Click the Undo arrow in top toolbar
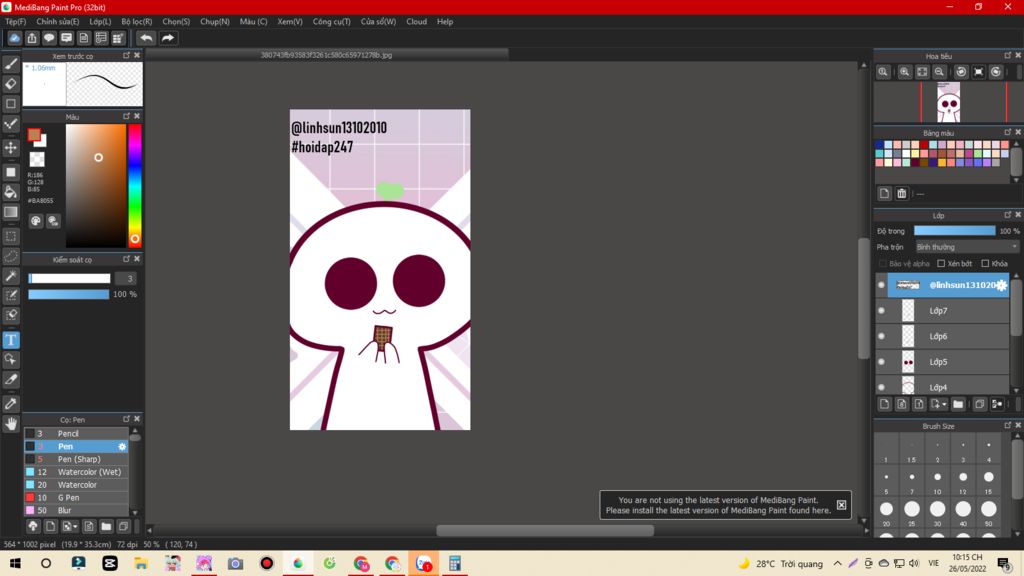 [x=146, y=38]
